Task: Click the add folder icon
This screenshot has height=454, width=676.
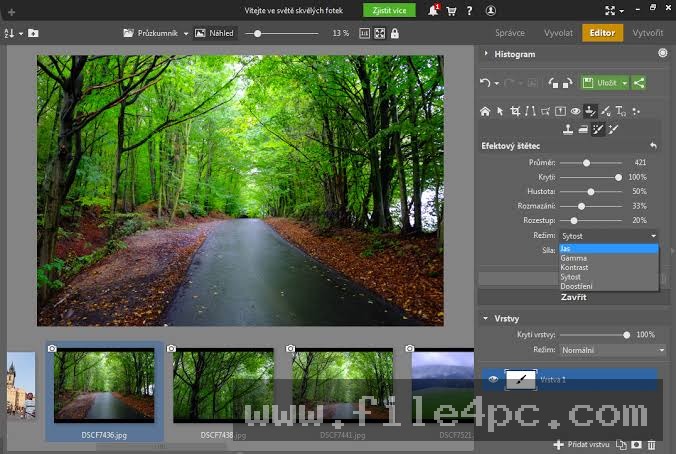Action: tap(33, 33)
